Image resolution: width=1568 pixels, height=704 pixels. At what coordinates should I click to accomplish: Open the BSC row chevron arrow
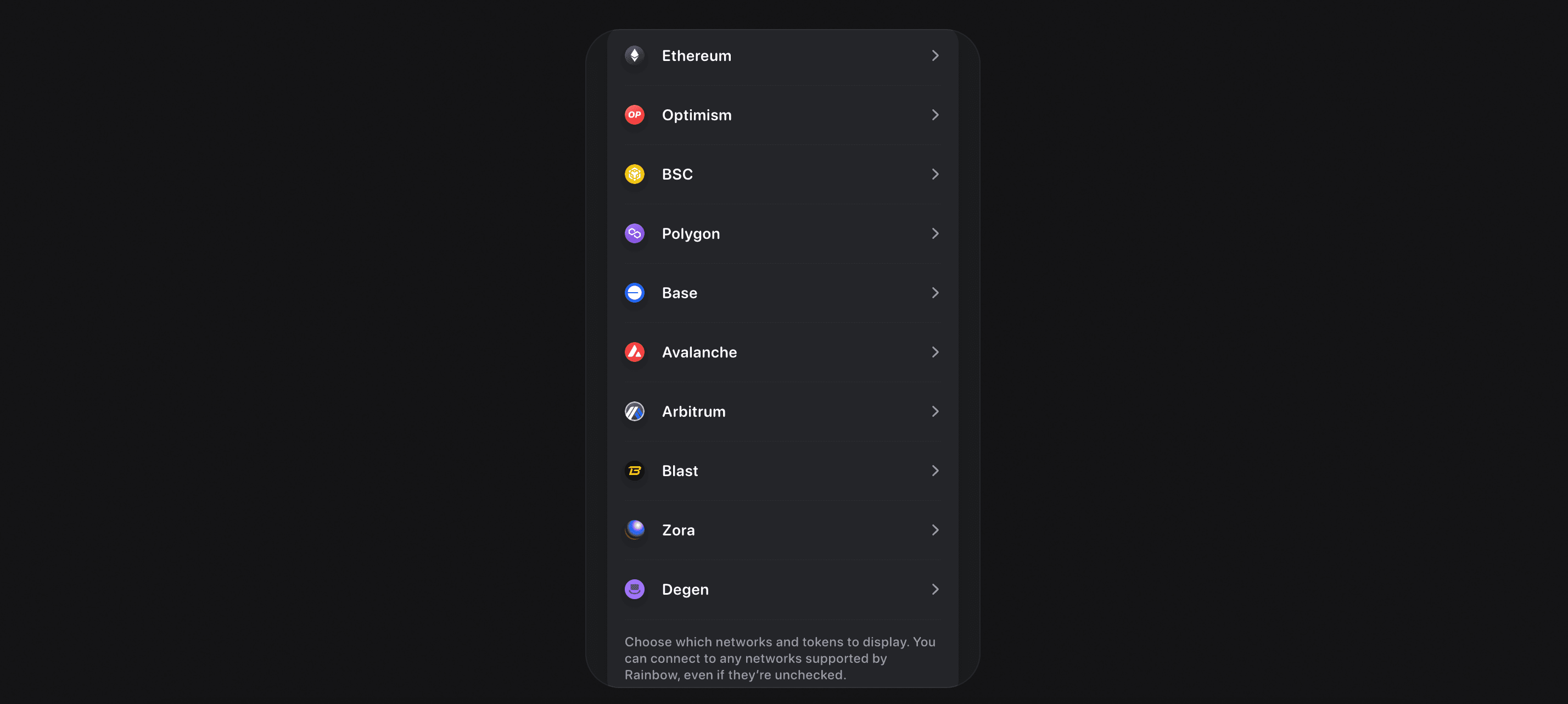tap(935, 174)
